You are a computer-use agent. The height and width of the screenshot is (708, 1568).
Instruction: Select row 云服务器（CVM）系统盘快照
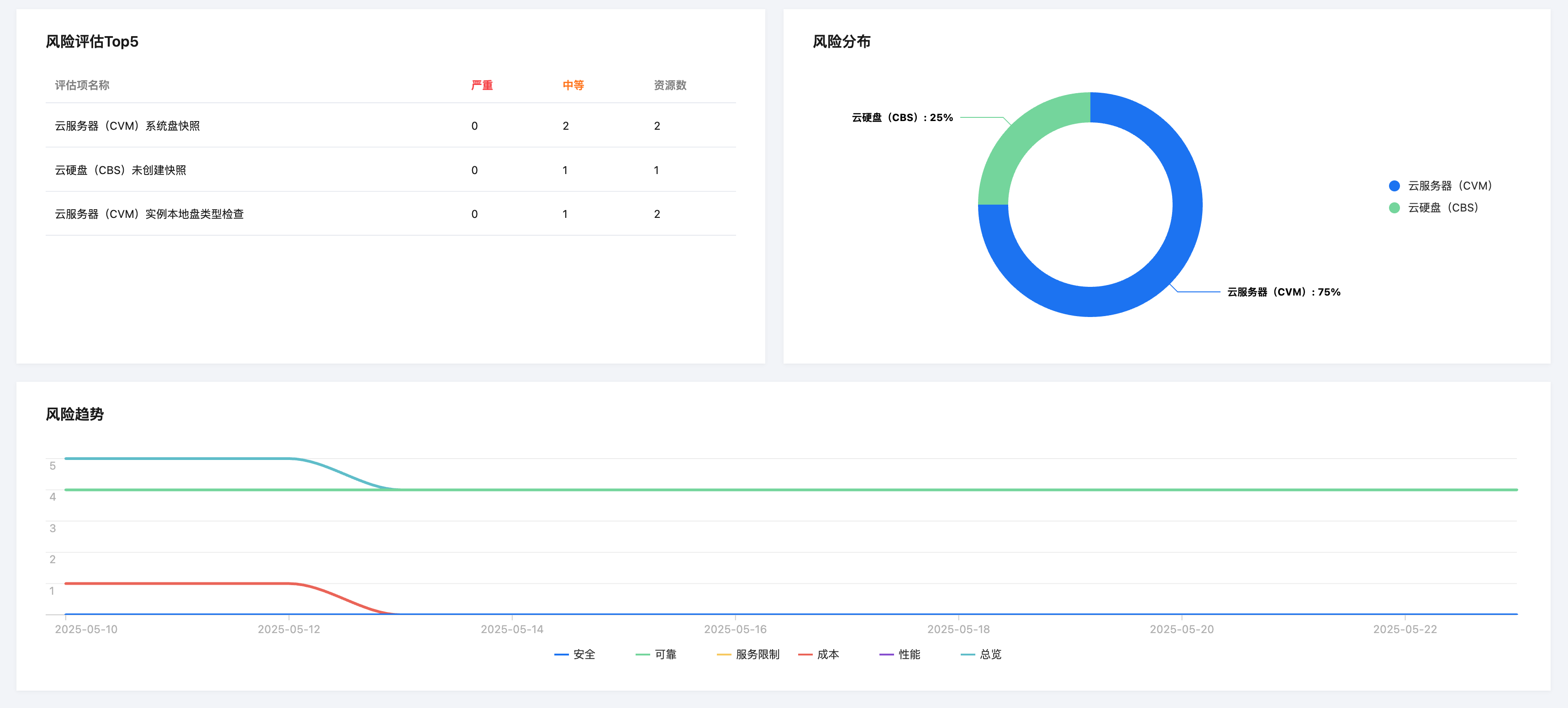tap(127, 126)
